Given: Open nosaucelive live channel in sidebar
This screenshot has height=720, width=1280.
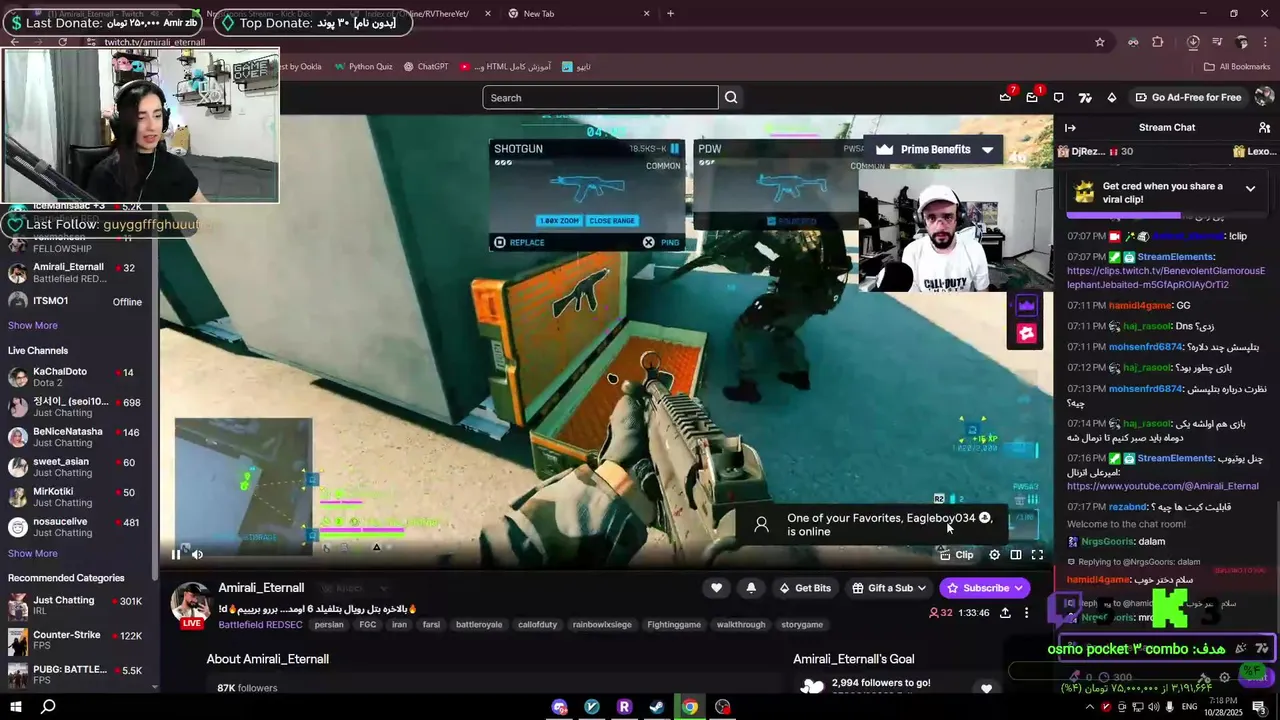Looking at the screenshot, I should 78,527.
